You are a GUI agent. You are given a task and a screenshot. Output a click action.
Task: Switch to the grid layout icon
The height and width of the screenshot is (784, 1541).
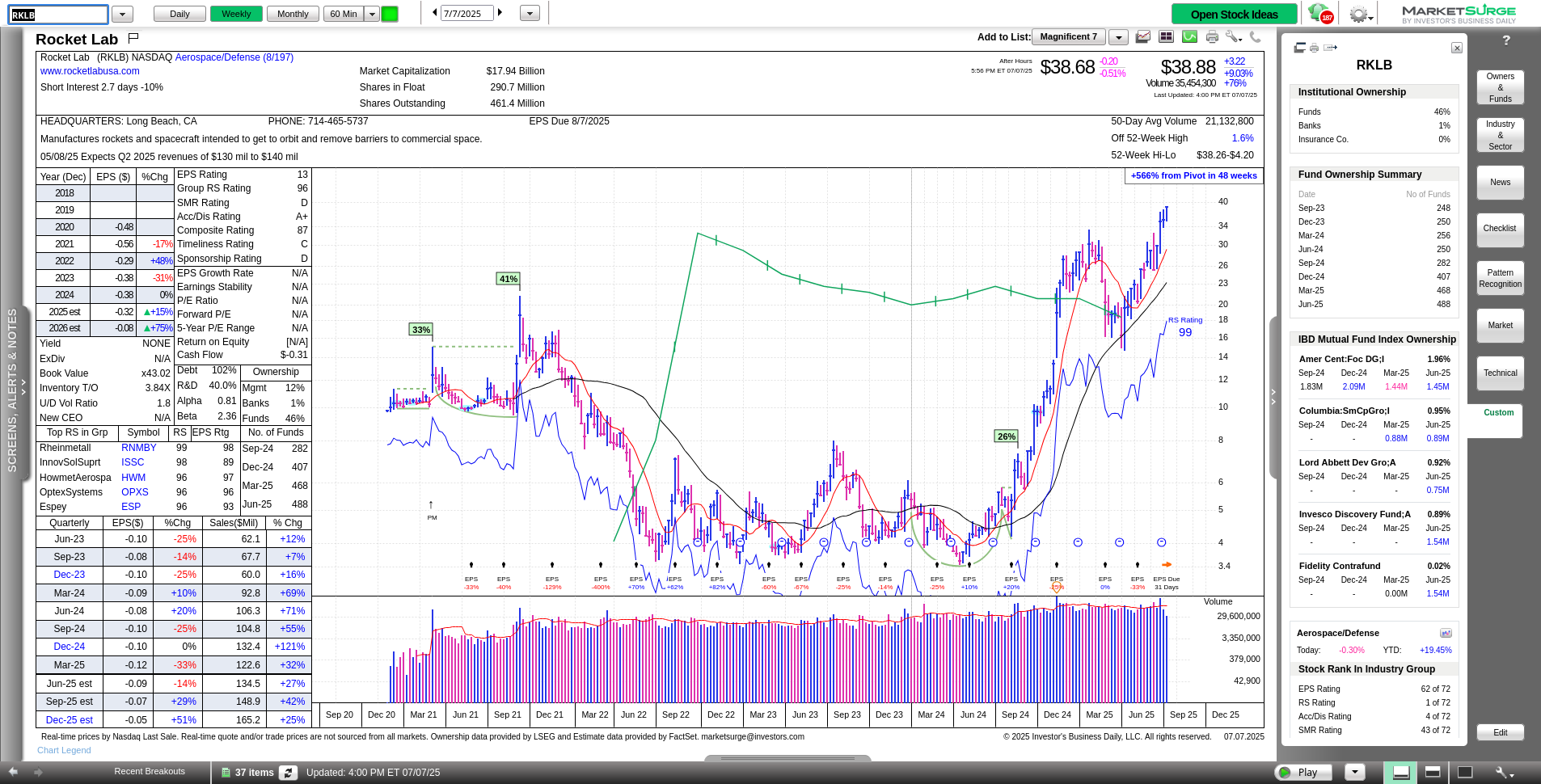1166,36
